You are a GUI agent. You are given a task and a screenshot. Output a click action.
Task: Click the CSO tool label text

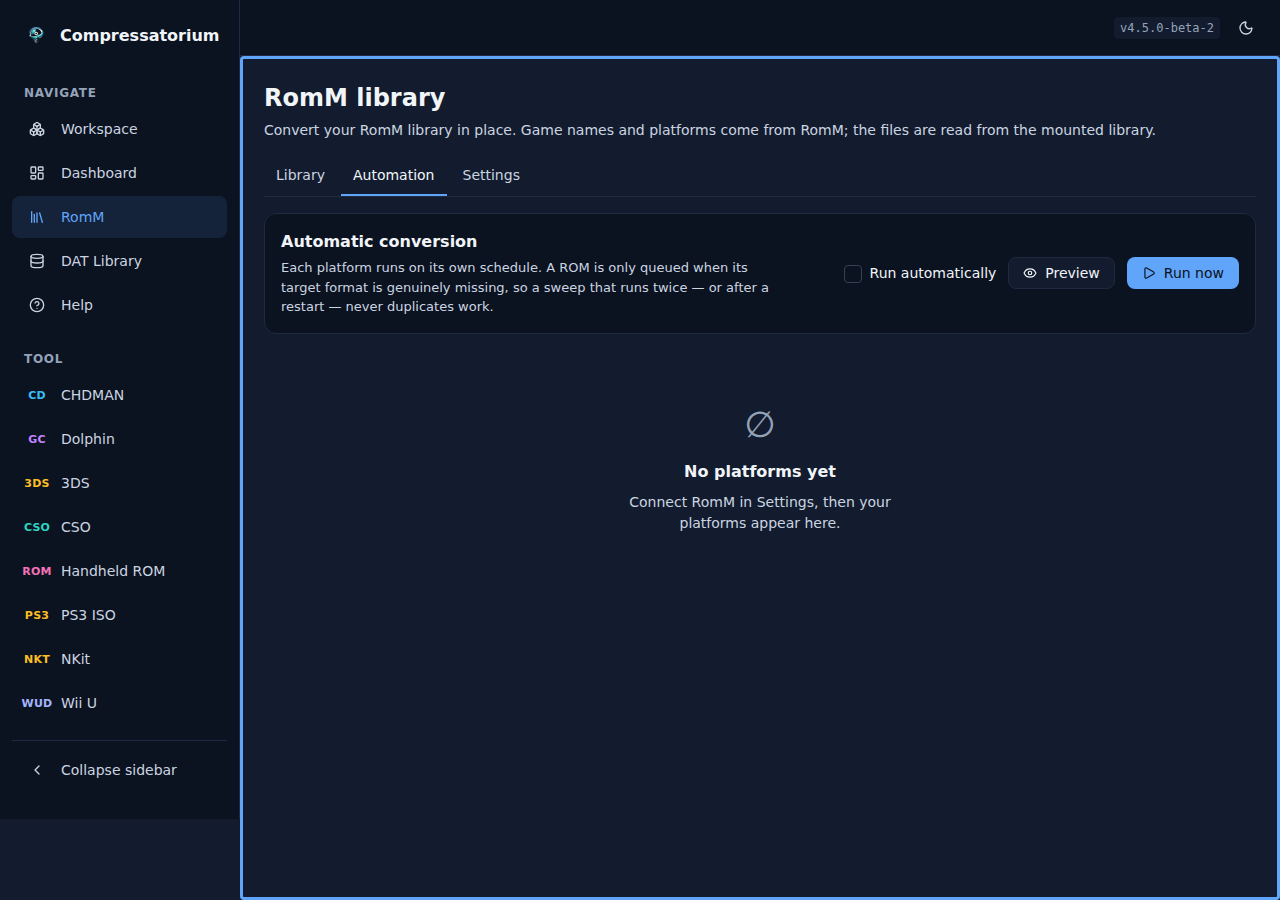click(76, 527)
